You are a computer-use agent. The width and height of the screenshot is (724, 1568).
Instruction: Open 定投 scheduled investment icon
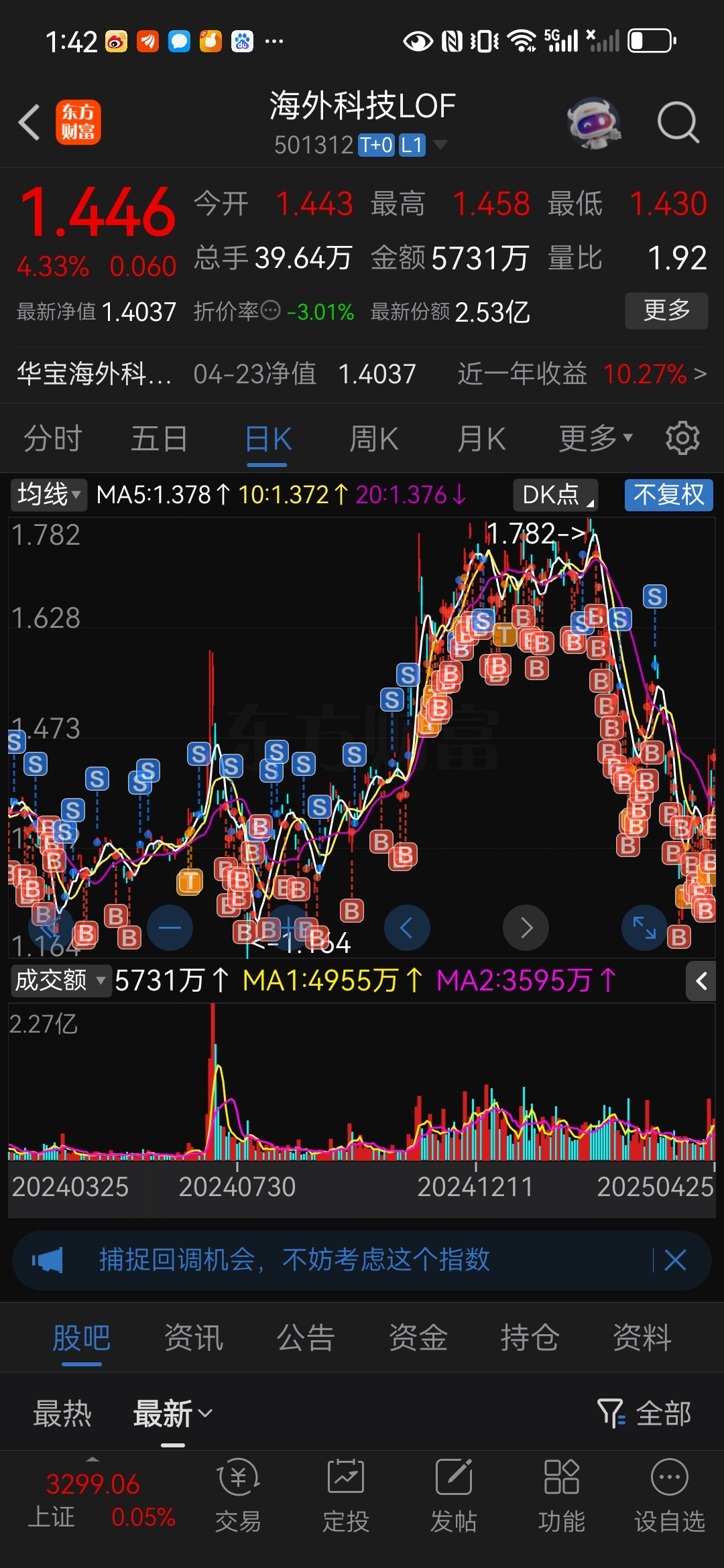point(346,1495)
